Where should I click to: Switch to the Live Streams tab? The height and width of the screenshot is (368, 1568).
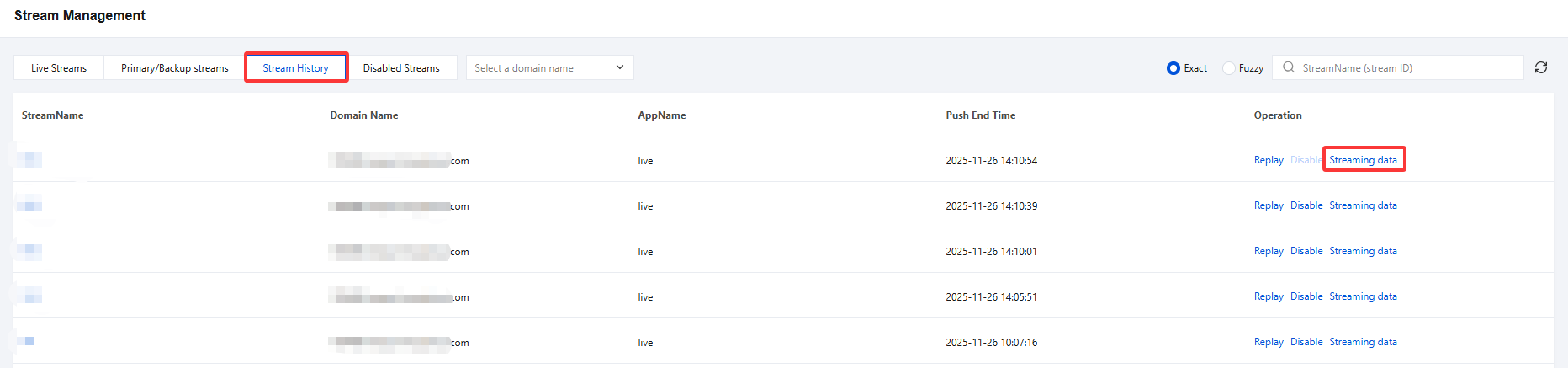(59, 68)
